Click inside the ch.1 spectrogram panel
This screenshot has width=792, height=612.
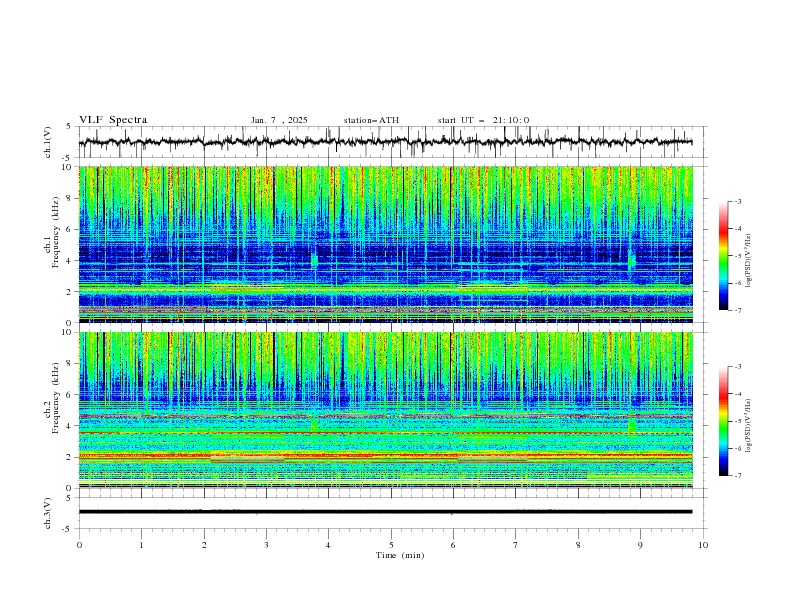[x=385, y=244]
